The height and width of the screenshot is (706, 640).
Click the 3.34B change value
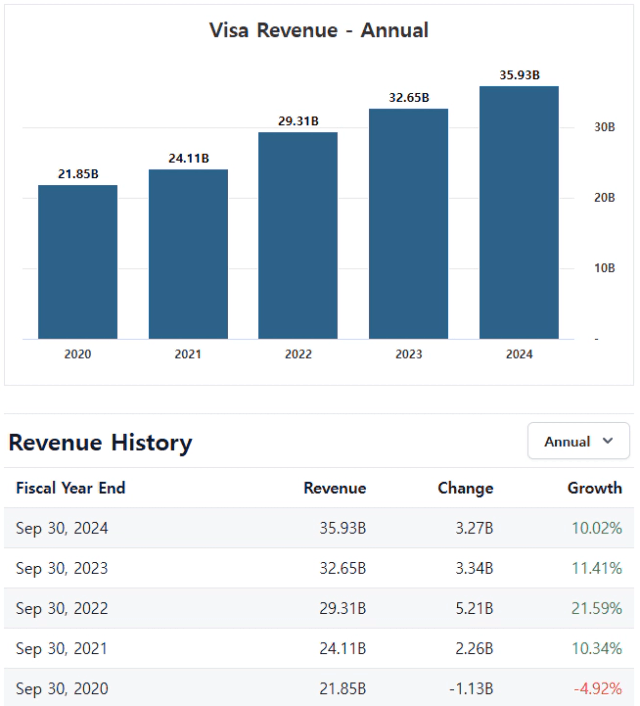(474, 568)
